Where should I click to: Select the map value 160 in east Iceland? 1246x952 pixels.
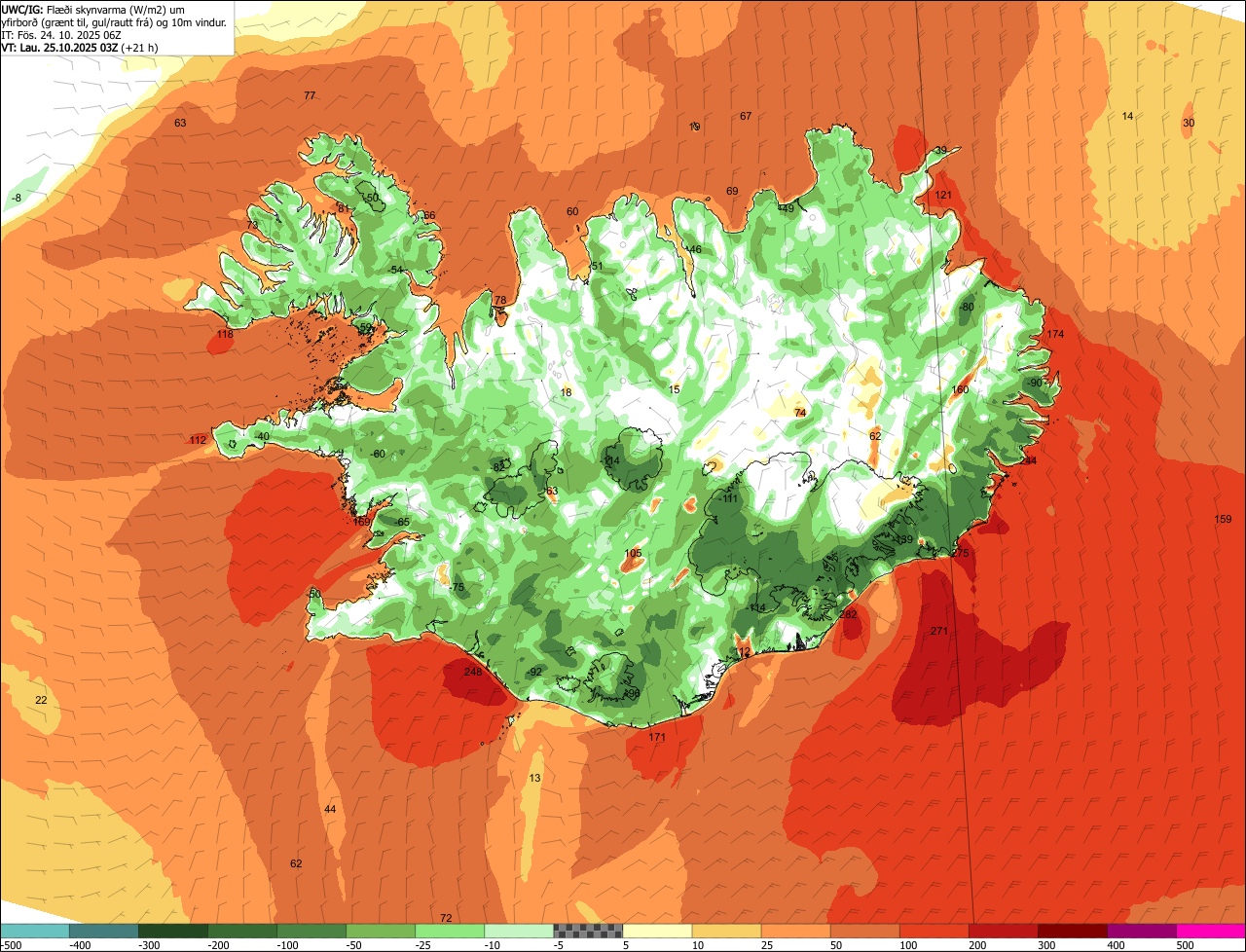click(960, 389)
